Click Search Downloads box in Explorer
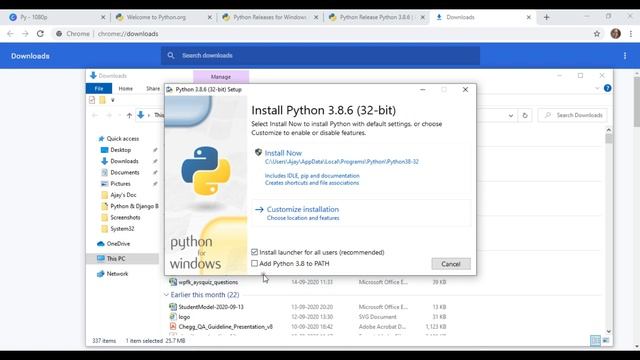 pyautogui.click(x=573, y=116)
